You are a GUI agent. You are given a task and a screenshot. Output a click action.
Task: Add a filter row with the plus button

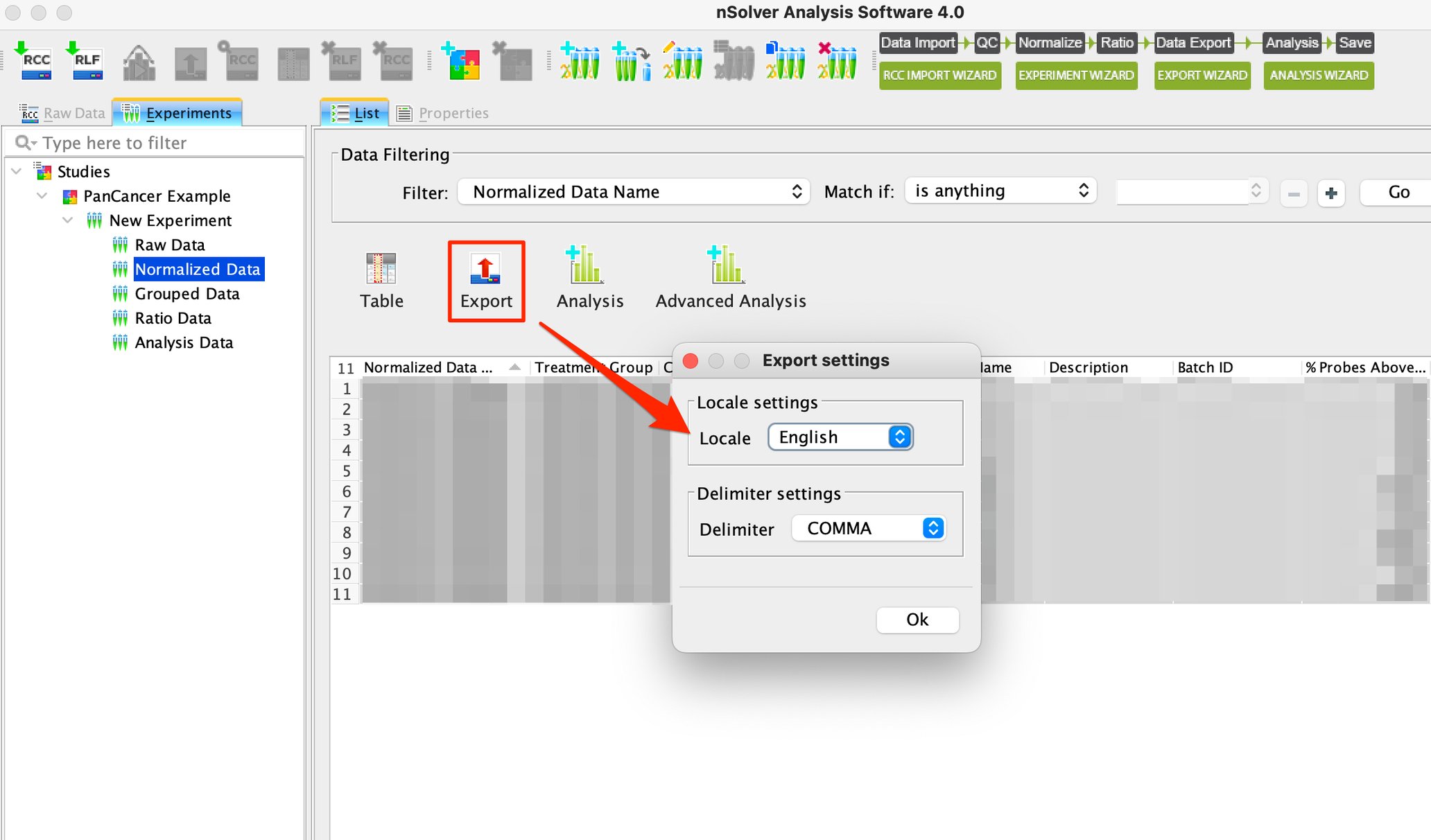(1331, 193)
